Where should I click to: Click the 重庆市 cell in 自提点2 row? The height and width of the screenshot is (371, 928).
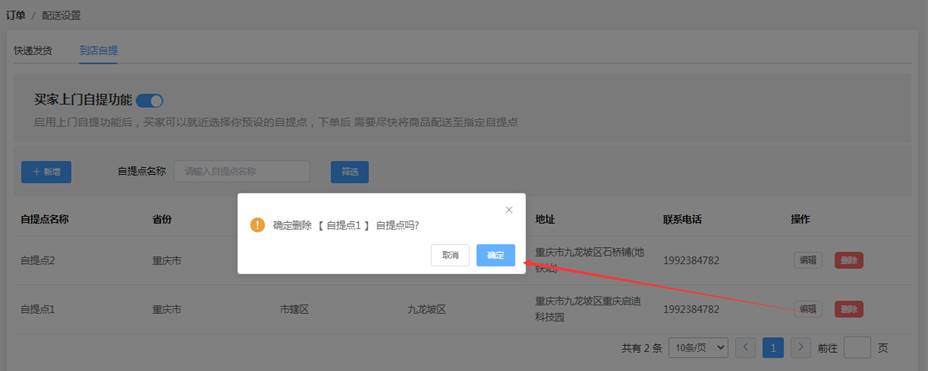(x=167, y=260)
